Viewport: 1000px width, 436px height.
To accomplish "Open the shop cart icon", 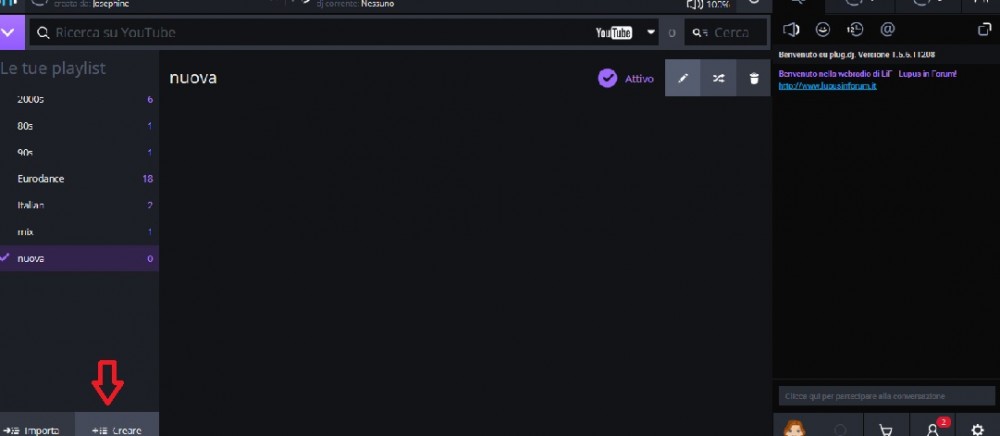I will 886,429.
